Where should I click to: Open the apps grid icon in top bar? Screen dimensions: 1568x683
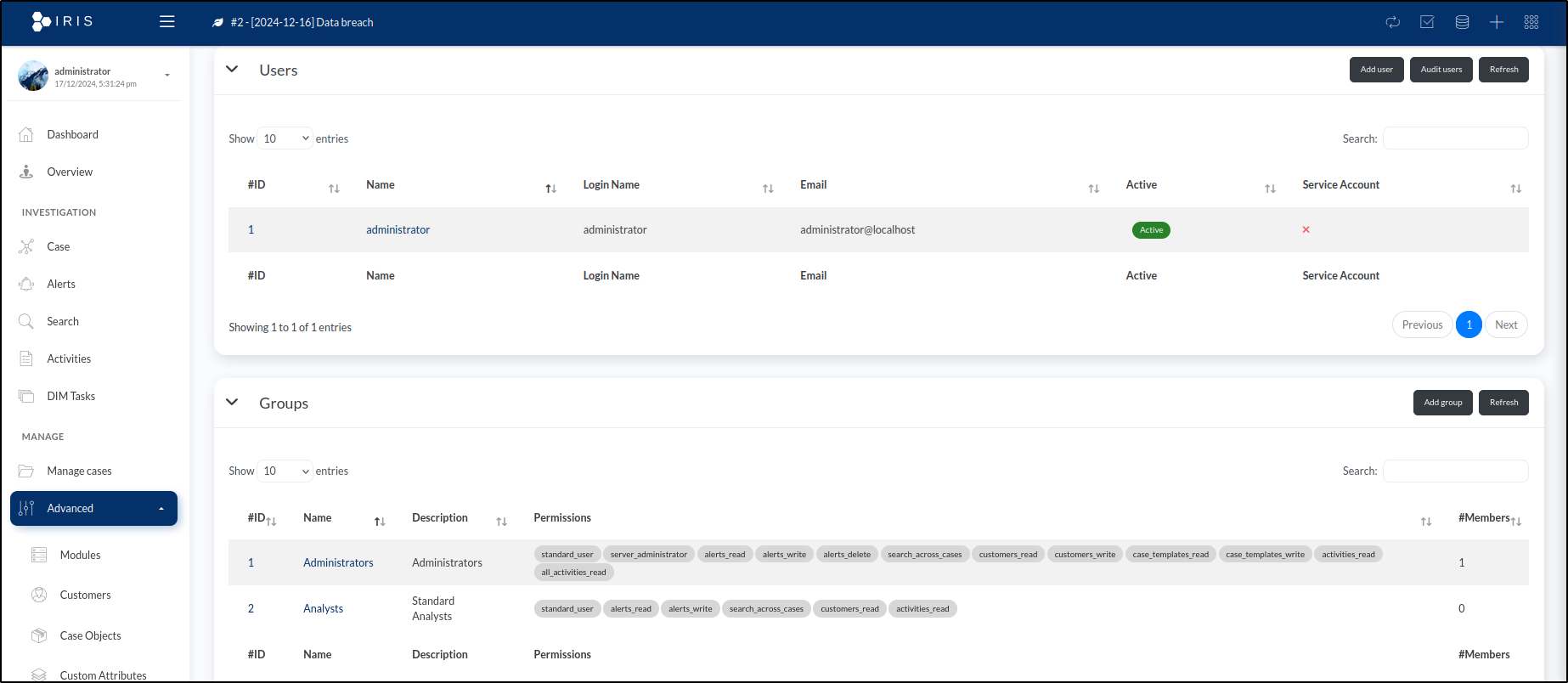coord(1531,22)
